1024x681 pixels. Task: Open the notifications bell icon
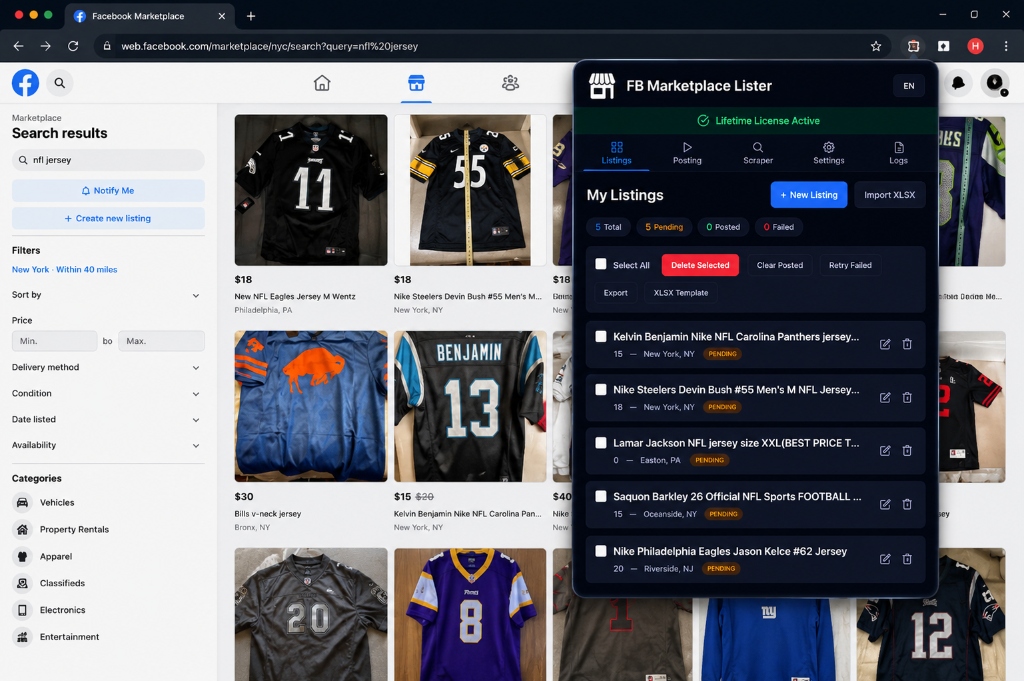(958, 83)
